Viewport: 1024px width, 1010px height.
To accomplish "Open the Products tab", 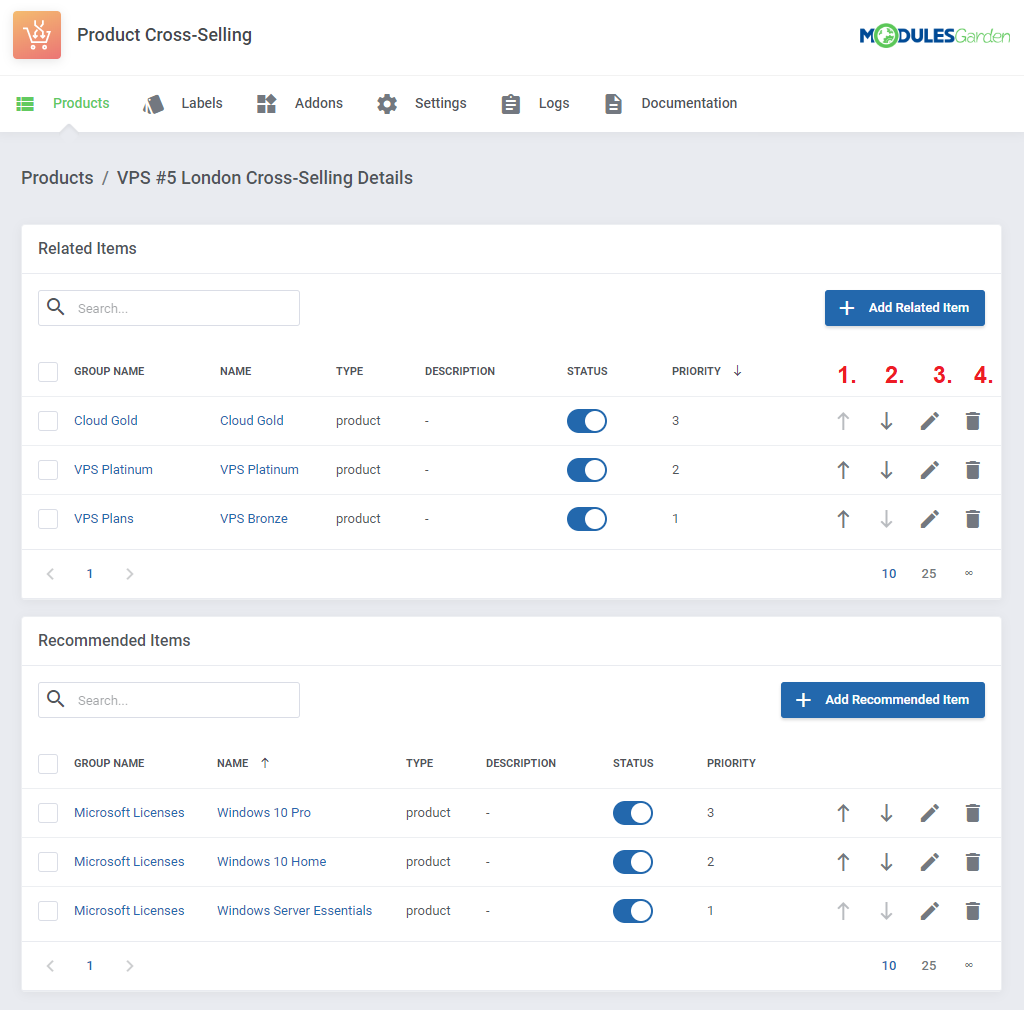I will [x=63, y=103].
